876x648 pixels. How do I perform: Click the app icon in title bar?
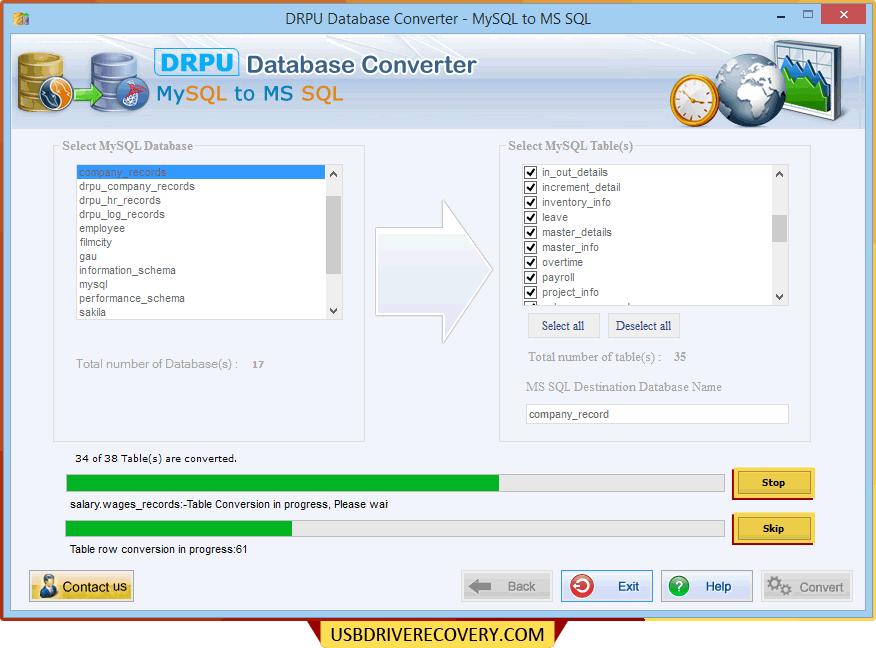point(21,18)
